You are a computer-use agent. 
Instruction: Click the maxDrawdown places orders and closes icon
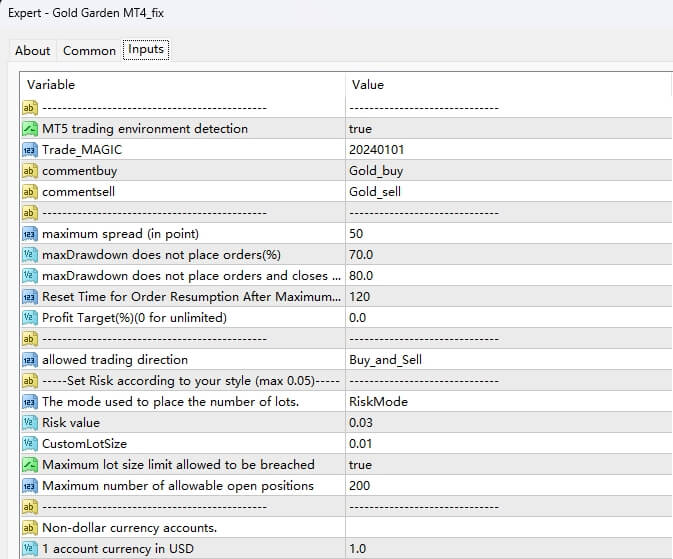pyautogui.click(x=30, y=275)
